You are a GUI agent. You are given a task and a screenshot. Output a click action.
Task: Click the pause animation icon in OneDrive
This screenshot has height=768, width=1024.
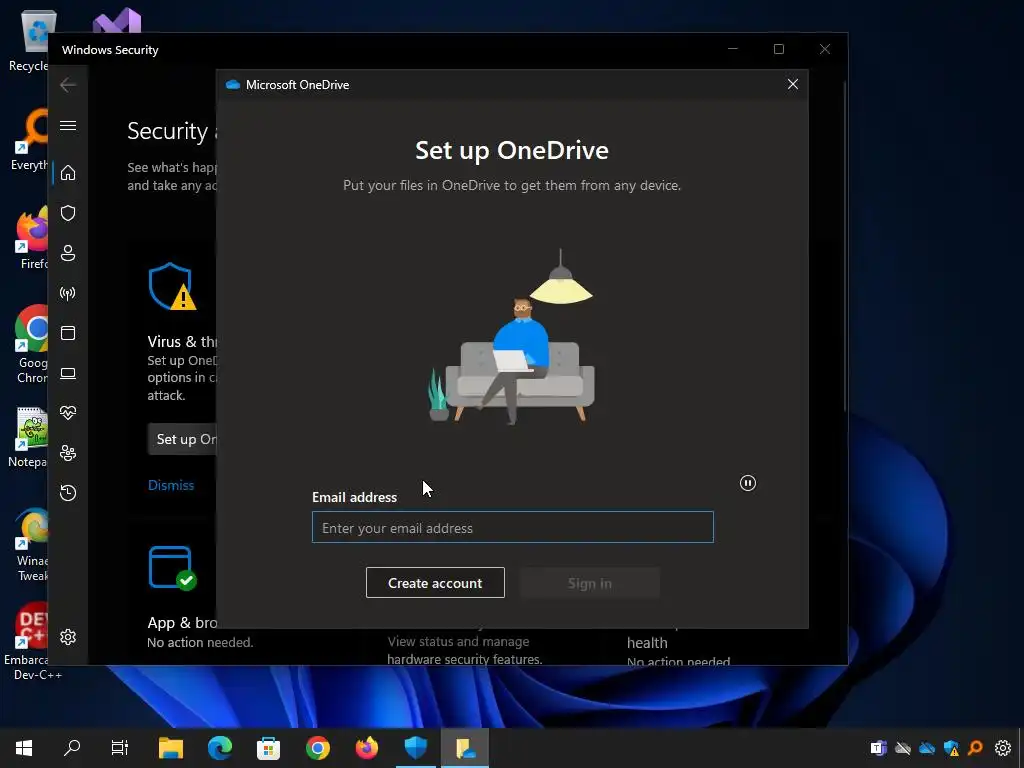(748, 483)
